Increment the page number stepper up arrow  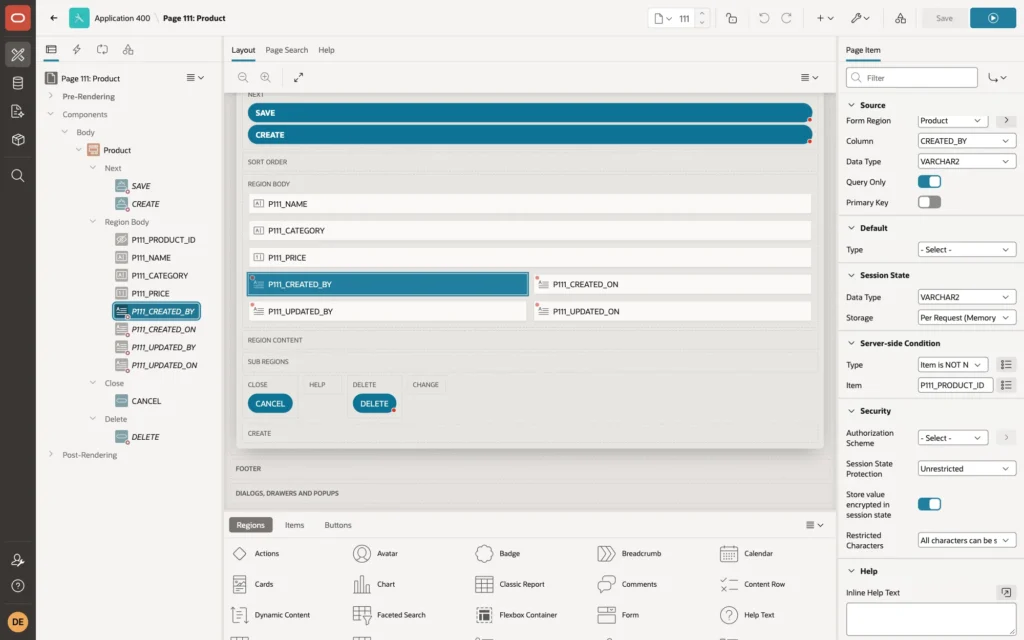click(702, 13)
